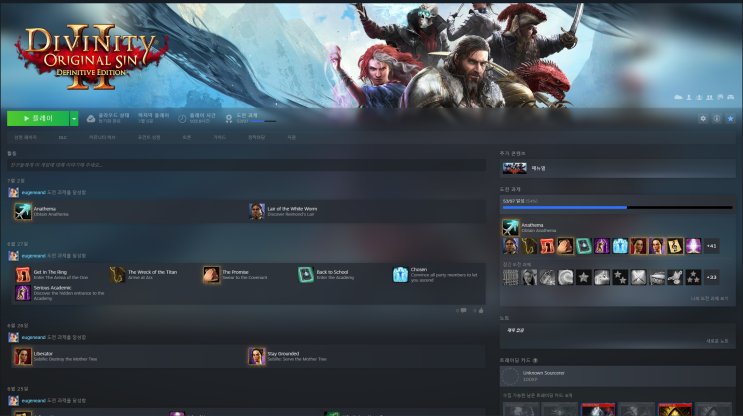The width and height of the screenshot is (743, 416).
Task: Open the DLC tab
Action: tap(63, 137)
